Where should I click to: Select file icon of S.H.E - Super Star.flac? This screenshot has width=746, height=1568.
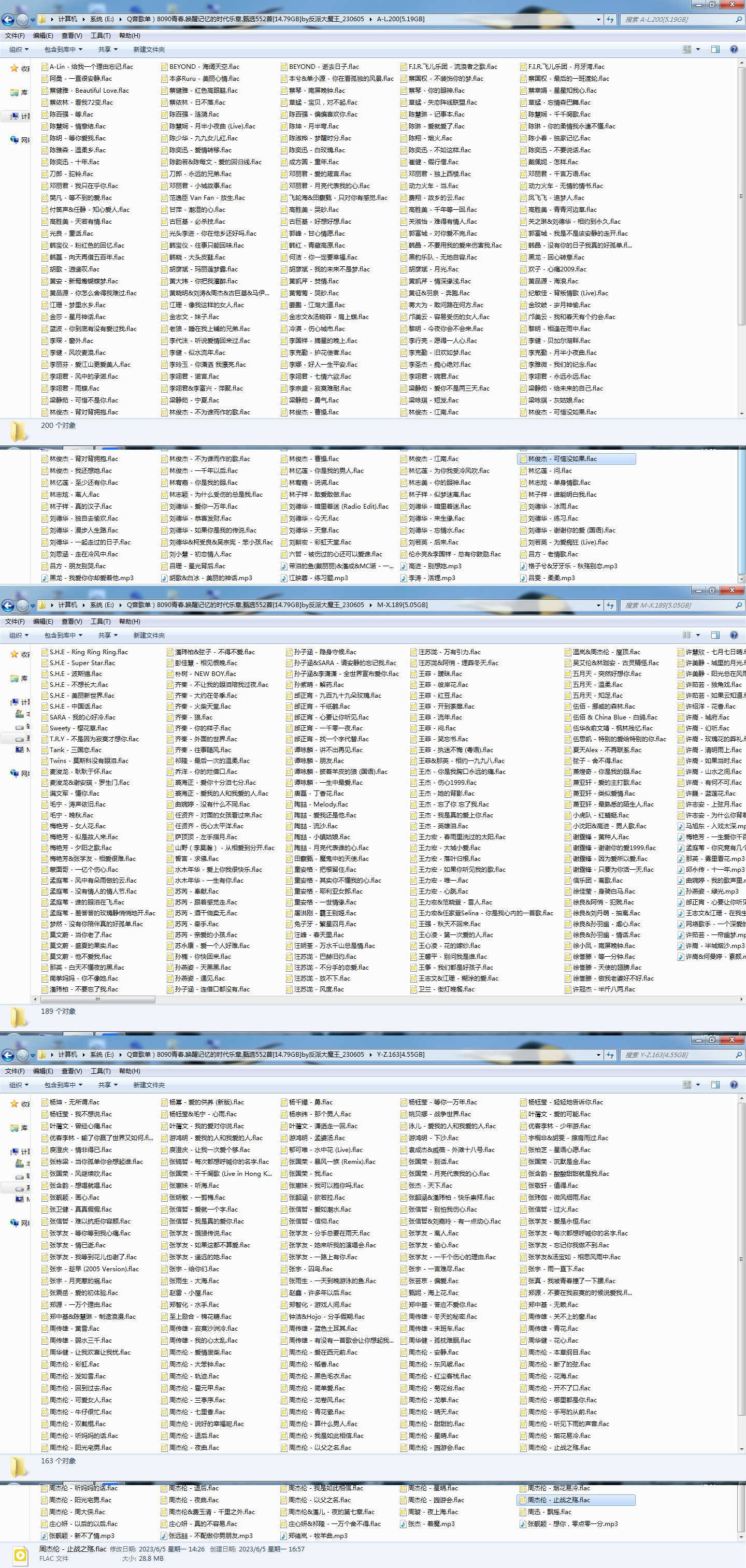45,663
